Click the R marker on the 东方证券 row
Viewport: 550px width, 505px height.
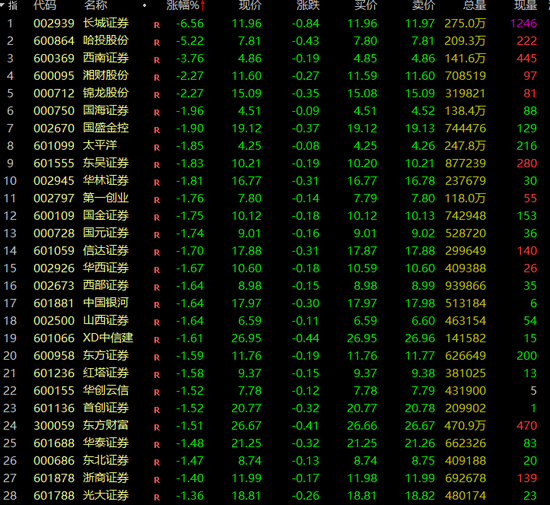tap(157, 358)
